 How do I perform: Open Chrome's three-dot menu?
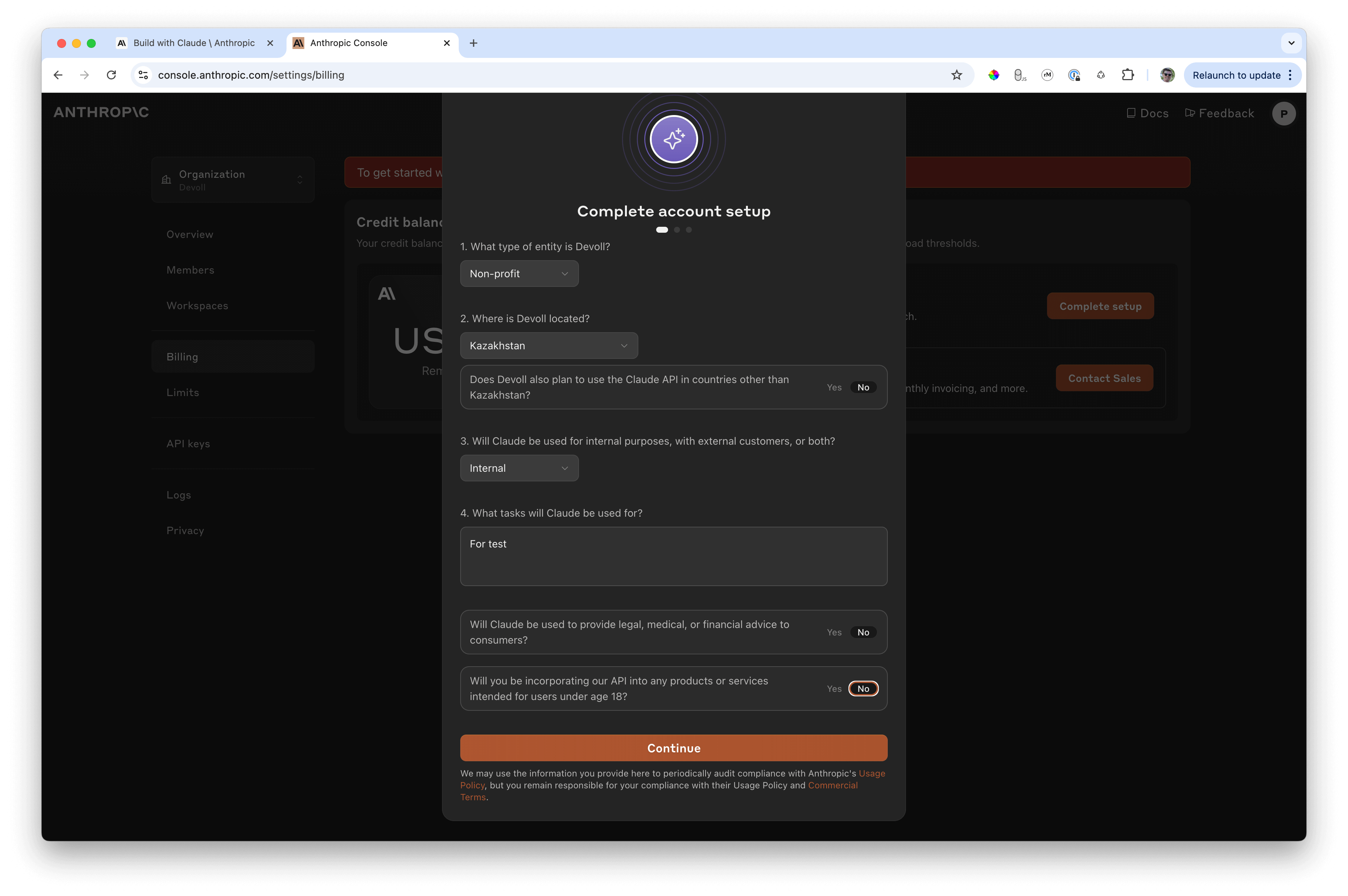[1290, 75]
